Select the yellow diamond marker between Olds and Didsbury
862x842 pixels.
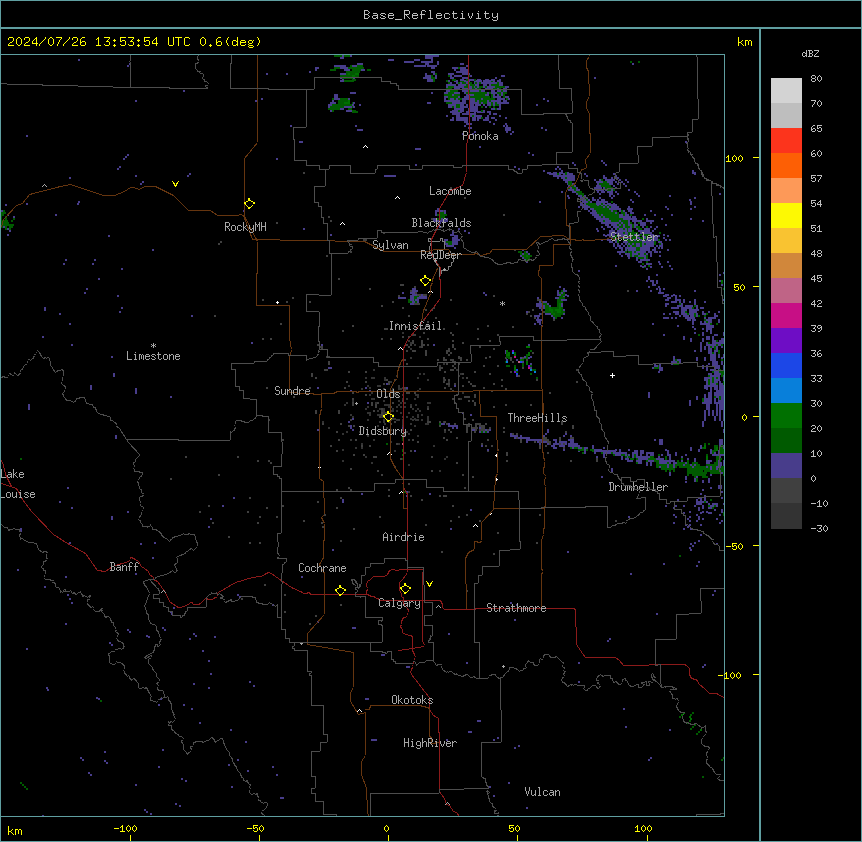pos(389,417)
